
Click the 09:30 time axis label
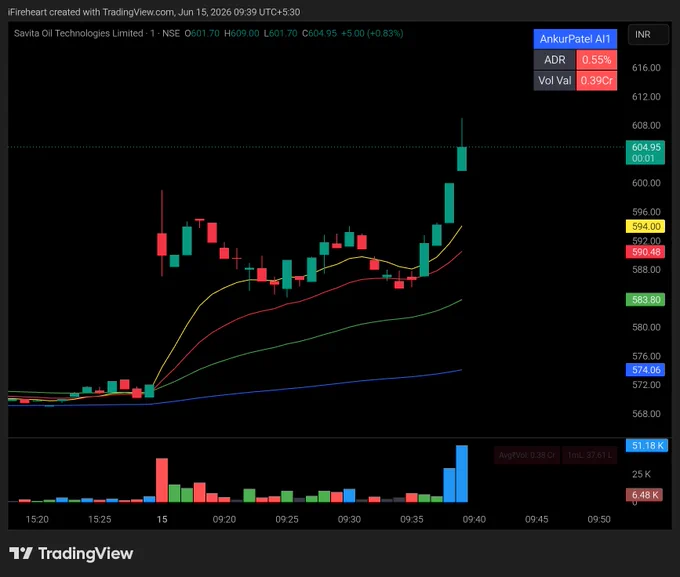pyautogui.click(x=350, y=519)
